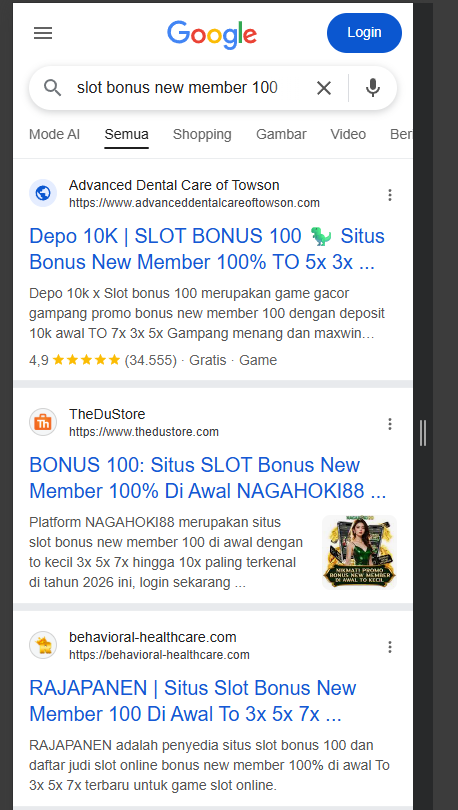The image size is (458, 810).
Task: Switch to Mode AI tab
Action: 54,134
